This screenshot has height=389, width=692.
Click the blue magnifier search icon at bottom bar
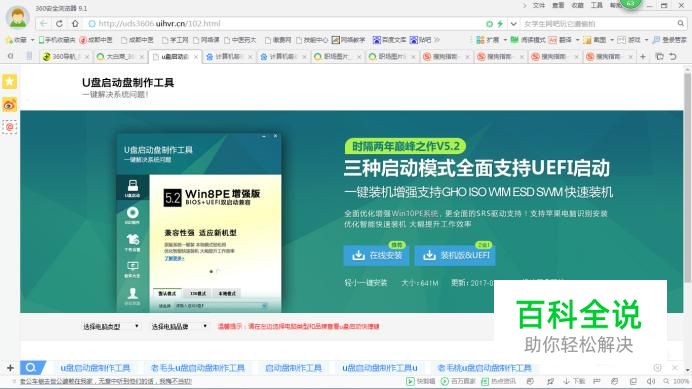coord(32,367)
